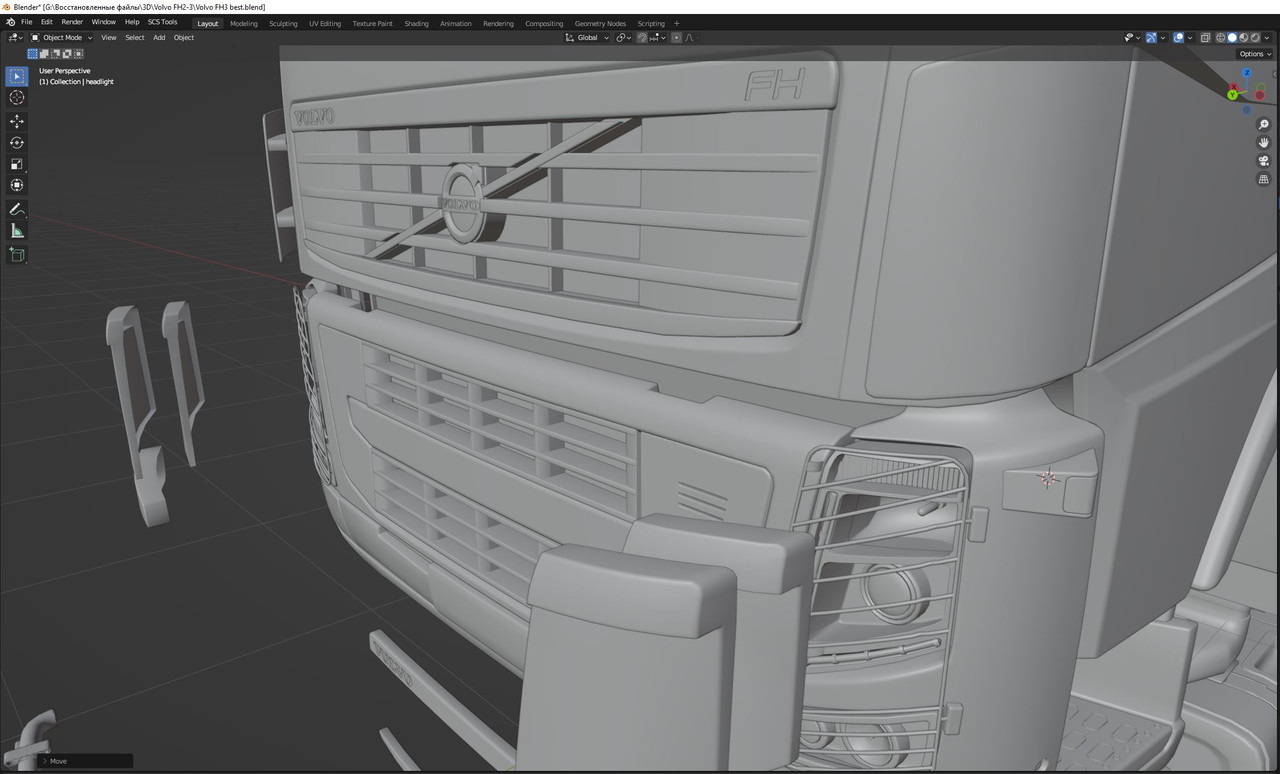
Task: Toggle proportional editing
Action: (x=676, y=37)
